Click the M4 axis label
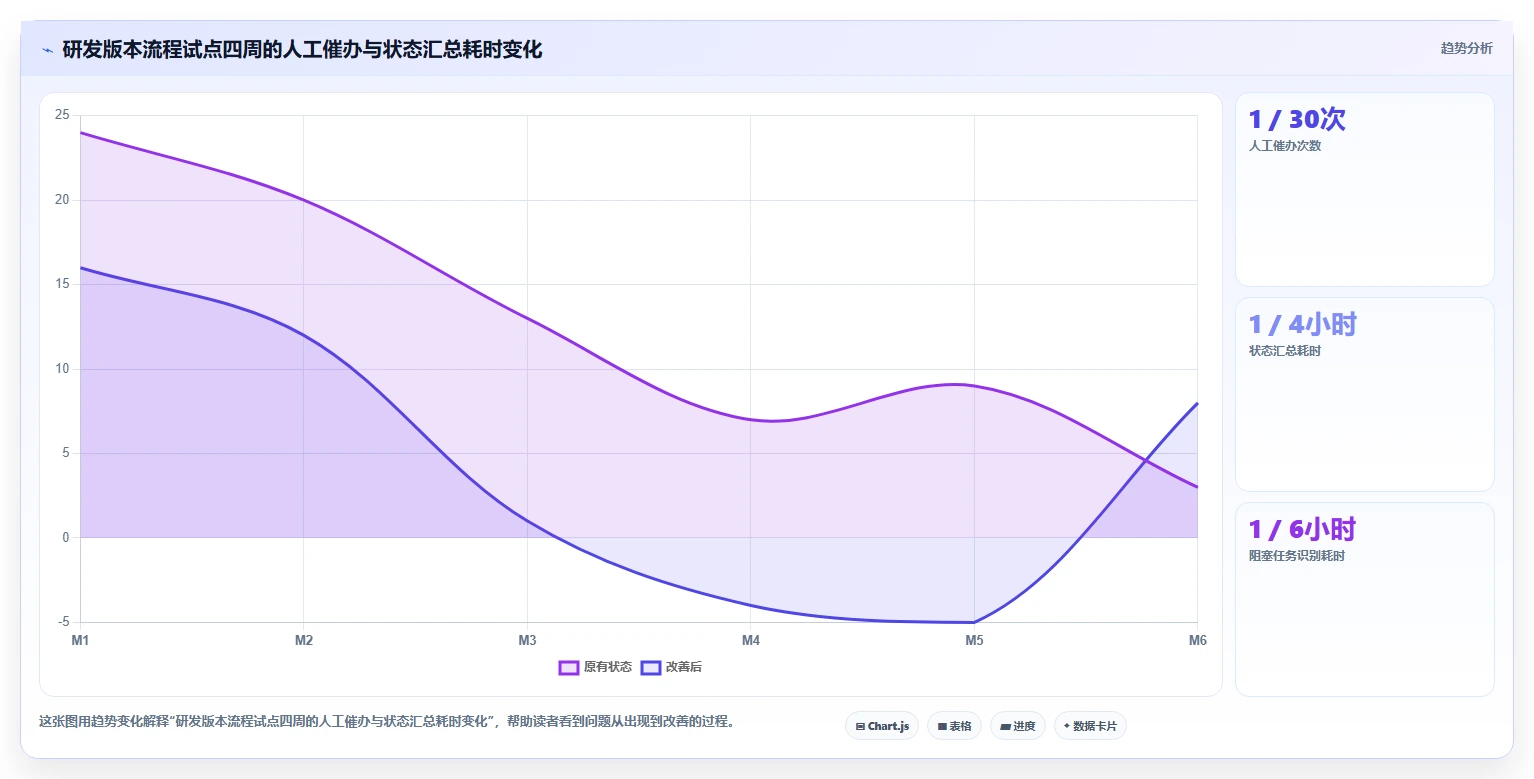The width and height of the screenshot is (1534, 779). point(751,640)
